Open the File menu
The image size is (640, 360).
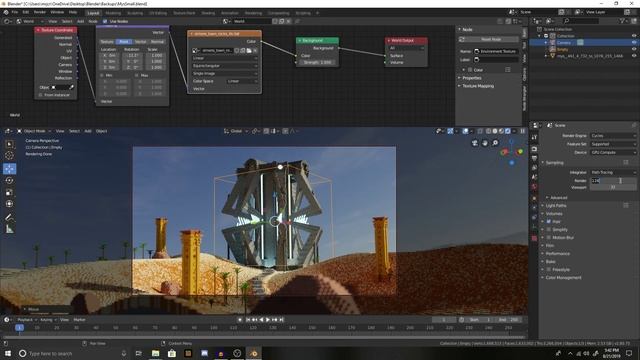15,12
